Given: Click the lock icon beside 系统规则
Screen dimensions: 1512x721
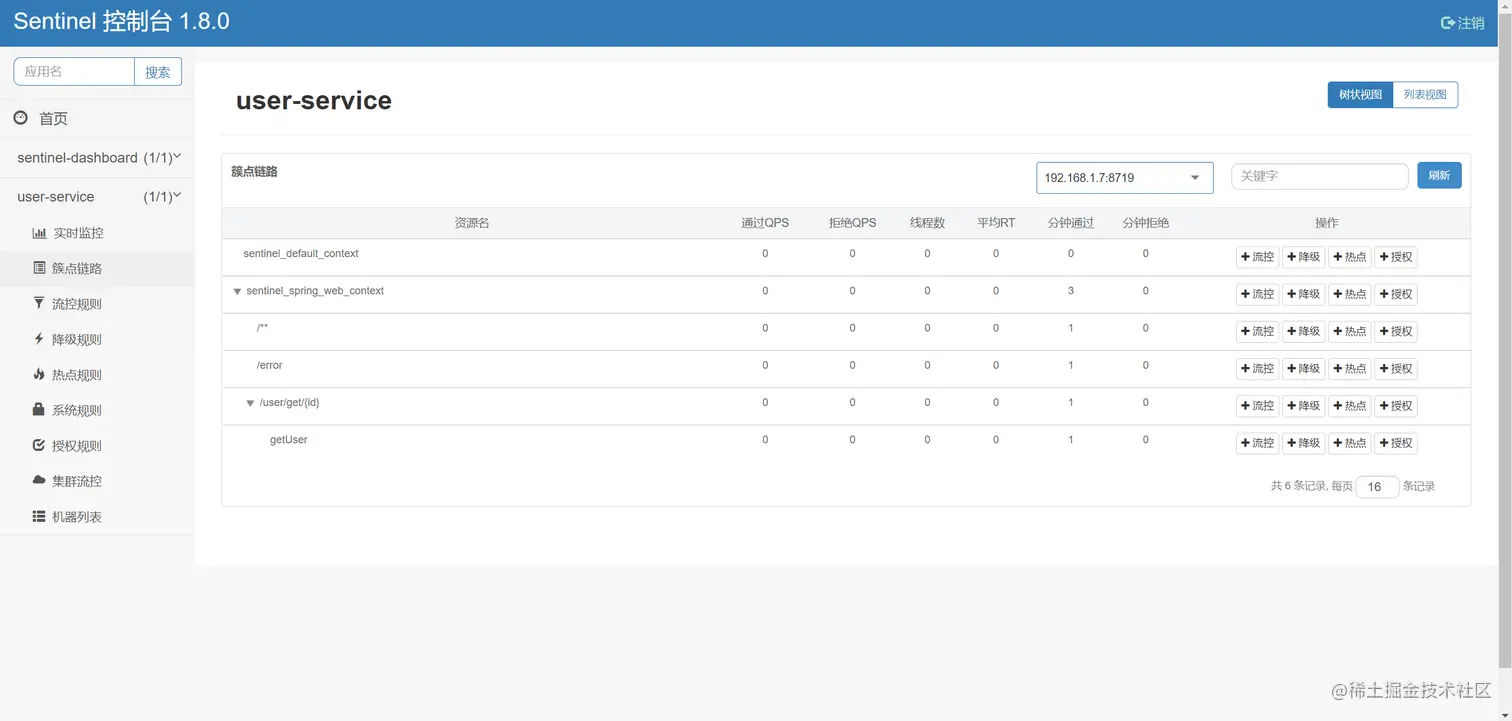Looking at the screenshot, I should [39, 410].
